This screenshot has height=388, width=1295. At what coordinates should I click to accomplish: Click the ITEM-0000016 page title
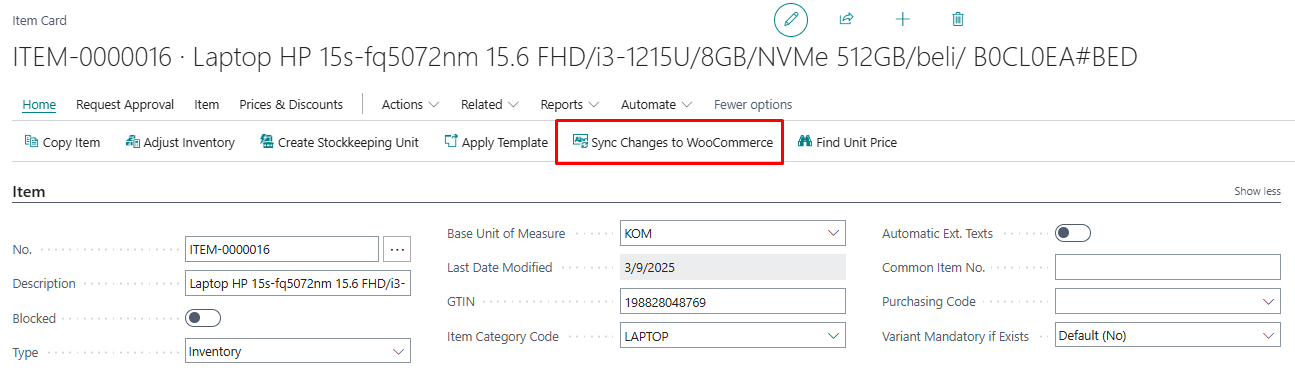[x=575, y=57]
